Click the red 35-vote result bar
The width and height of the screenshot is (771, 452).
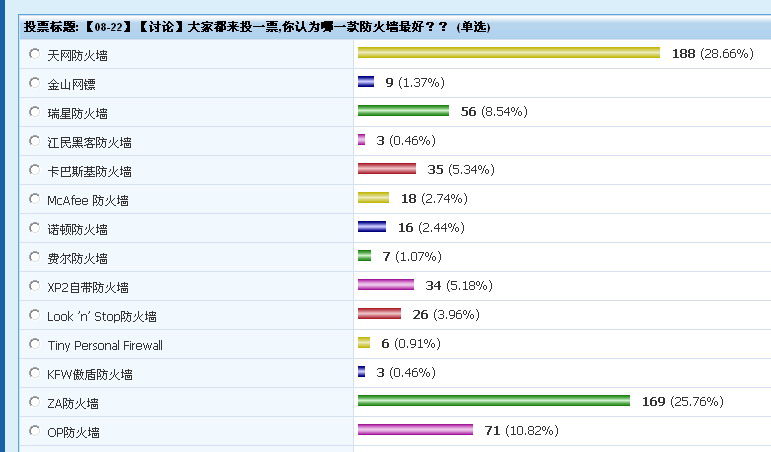click(386, 169)
